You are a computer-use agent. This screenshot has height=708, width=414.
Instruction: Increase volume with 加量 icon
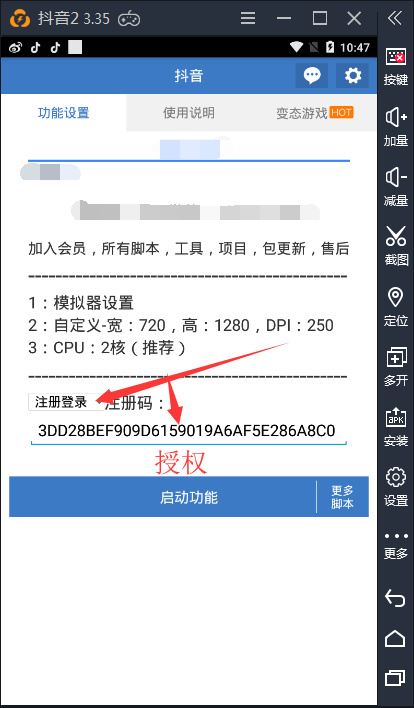pyautogui.click(x=395, y=127)
